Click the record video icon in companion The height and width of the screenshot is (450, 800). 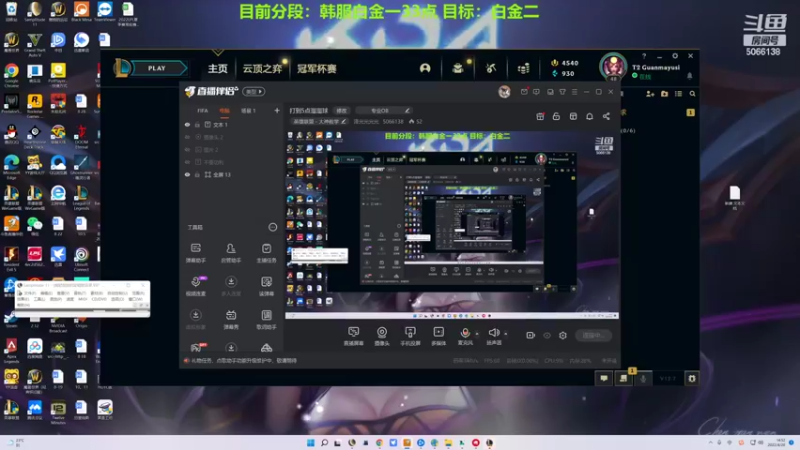[x=531, y=335]
